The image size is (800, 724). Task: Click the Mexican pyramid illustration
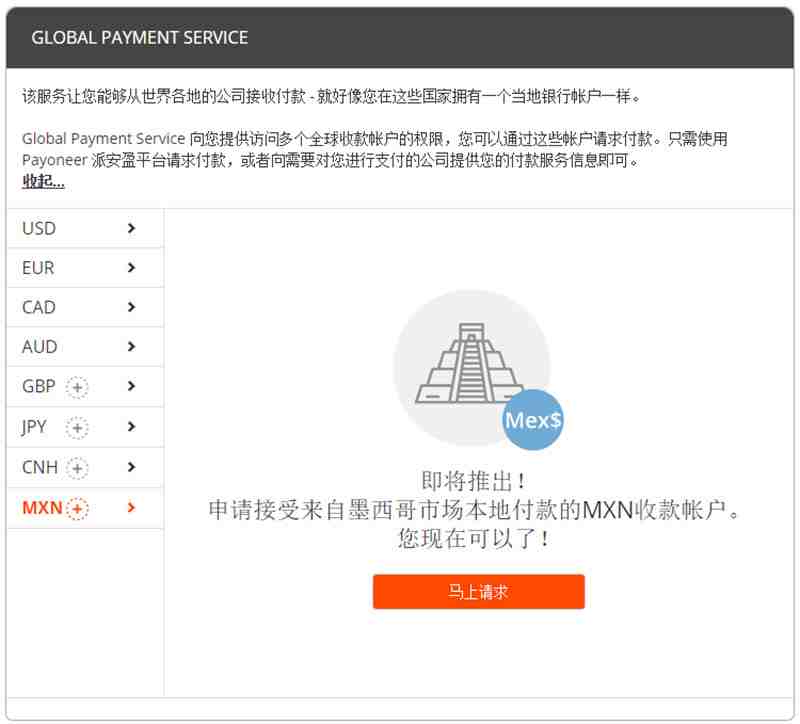click(x=468, y=363)
